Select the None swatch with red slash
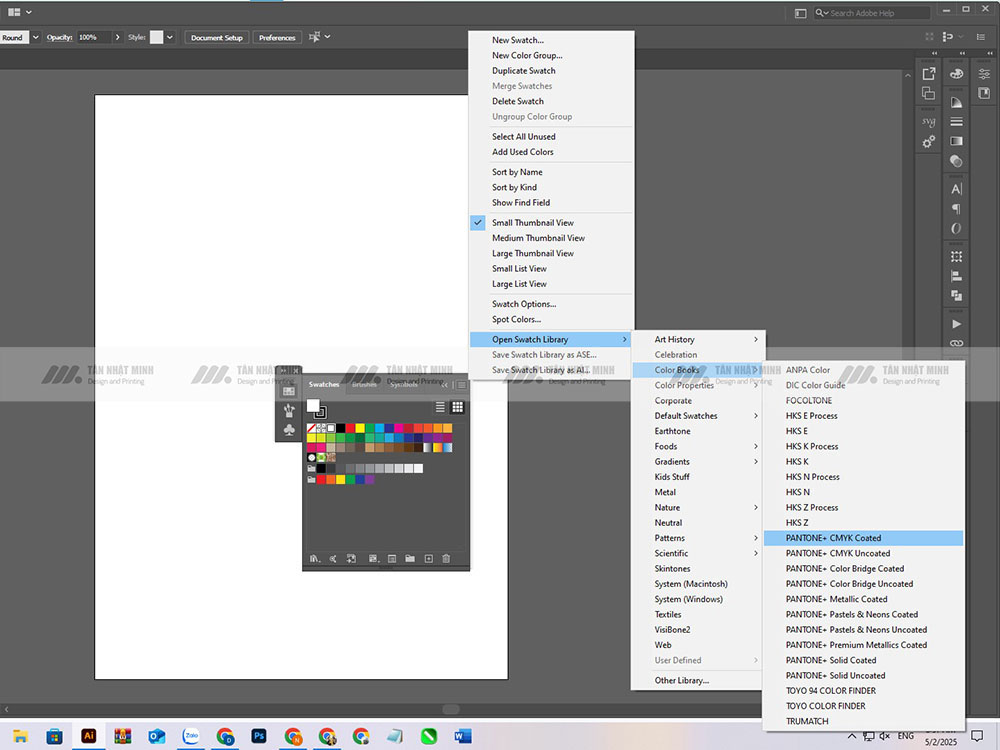Viewport: 1000px width, 750px height. click(311, 428)
